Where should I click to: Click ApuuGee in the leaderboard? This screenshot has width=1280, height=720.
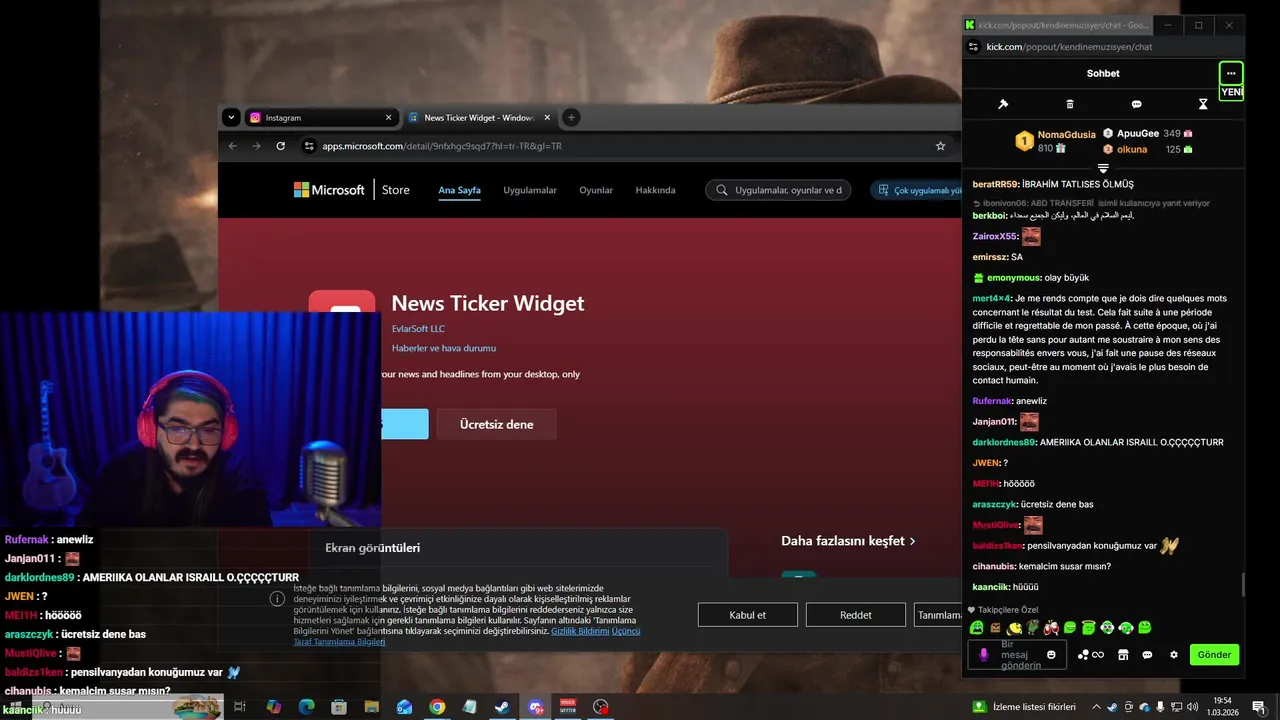point(1138,133)
